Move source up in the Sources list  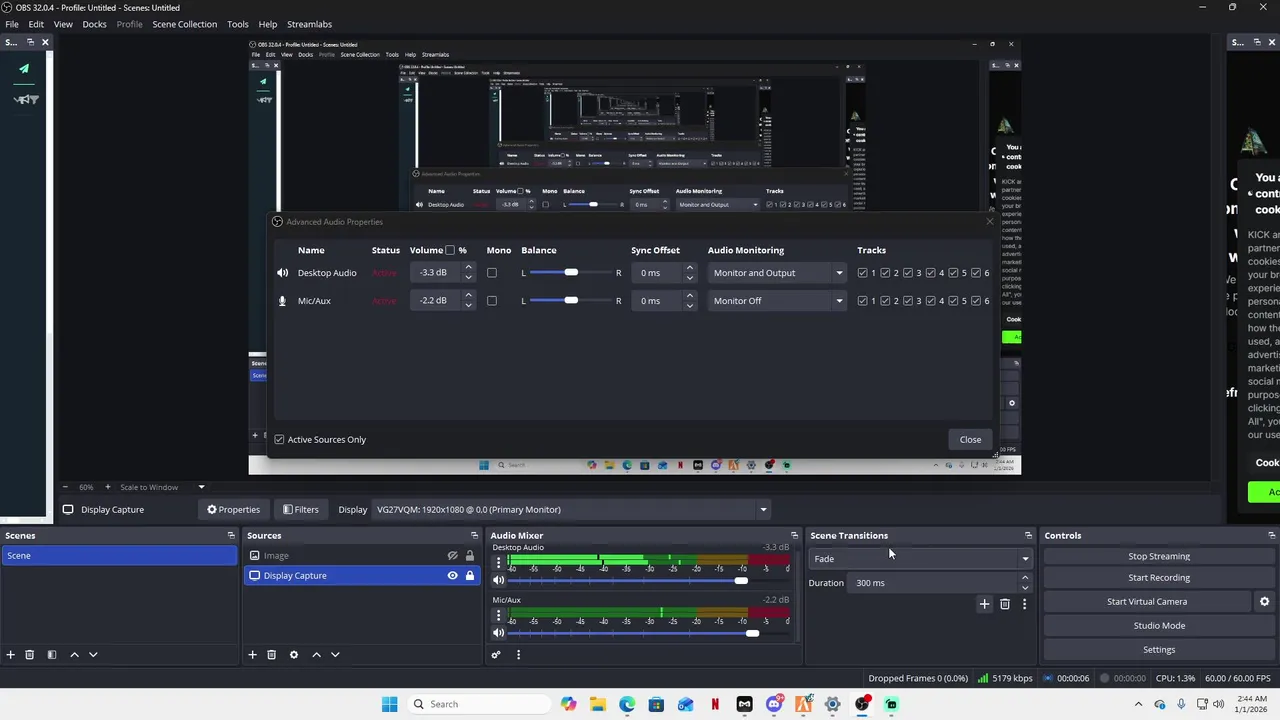[316, 655]
